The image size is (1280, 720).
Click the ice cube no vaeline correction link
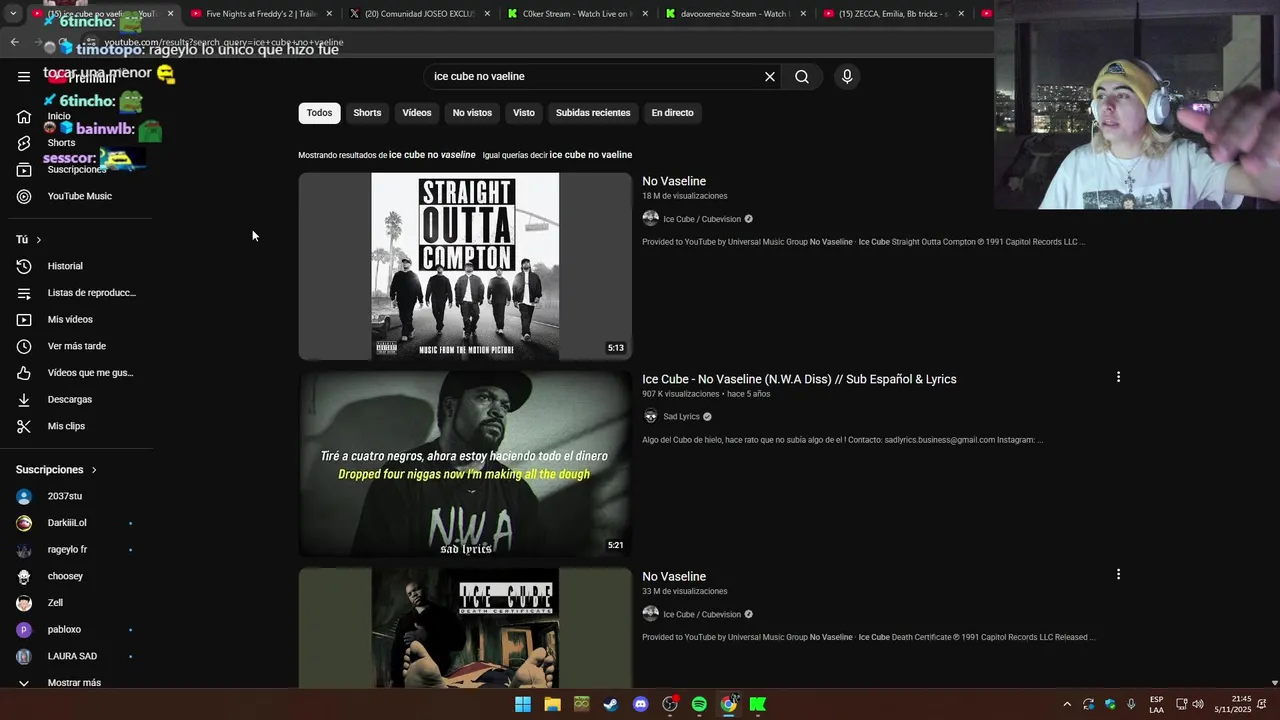click(590, 155)
